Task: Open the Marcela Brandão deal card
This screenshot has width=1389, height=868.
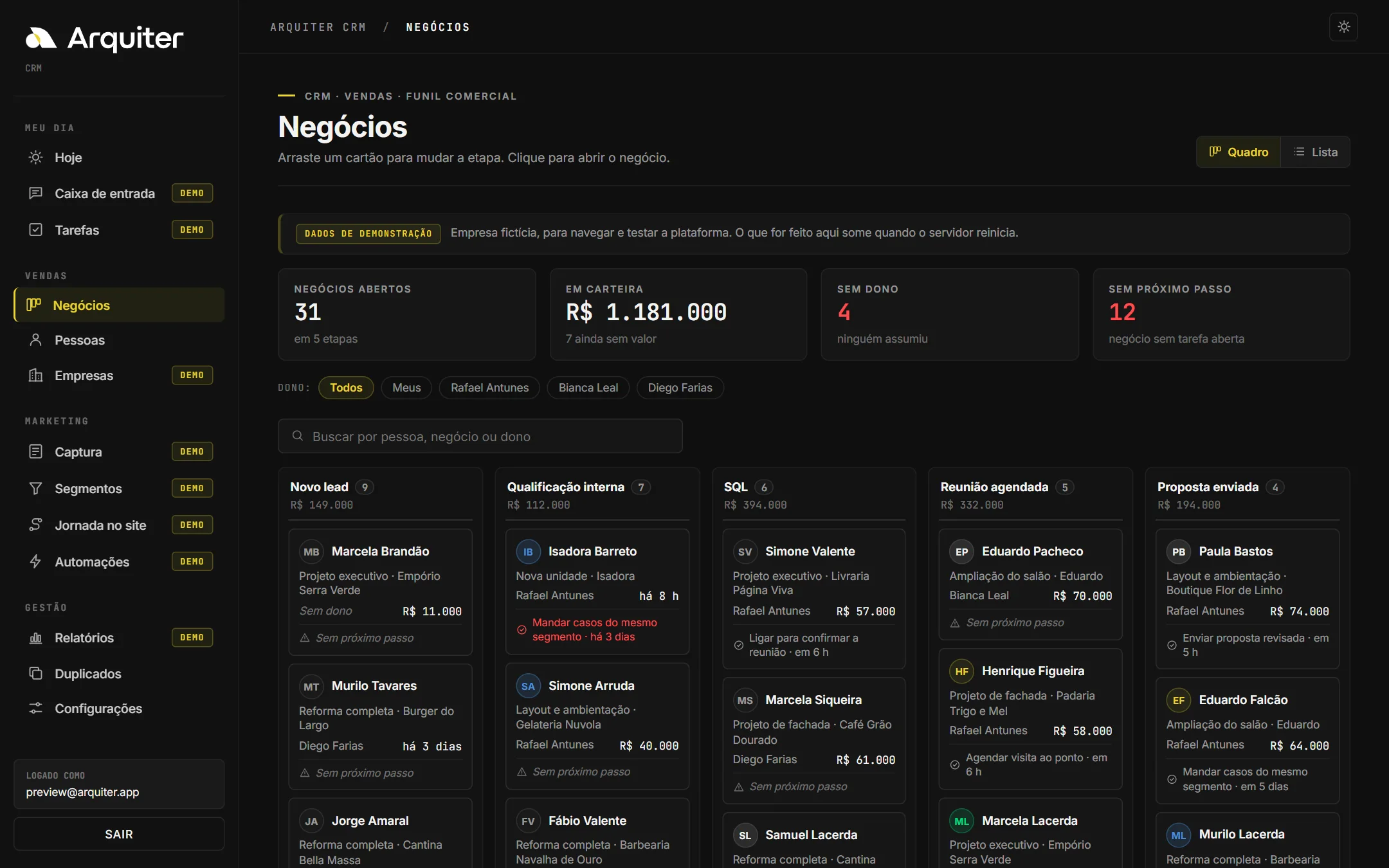Action: point(380,592)
